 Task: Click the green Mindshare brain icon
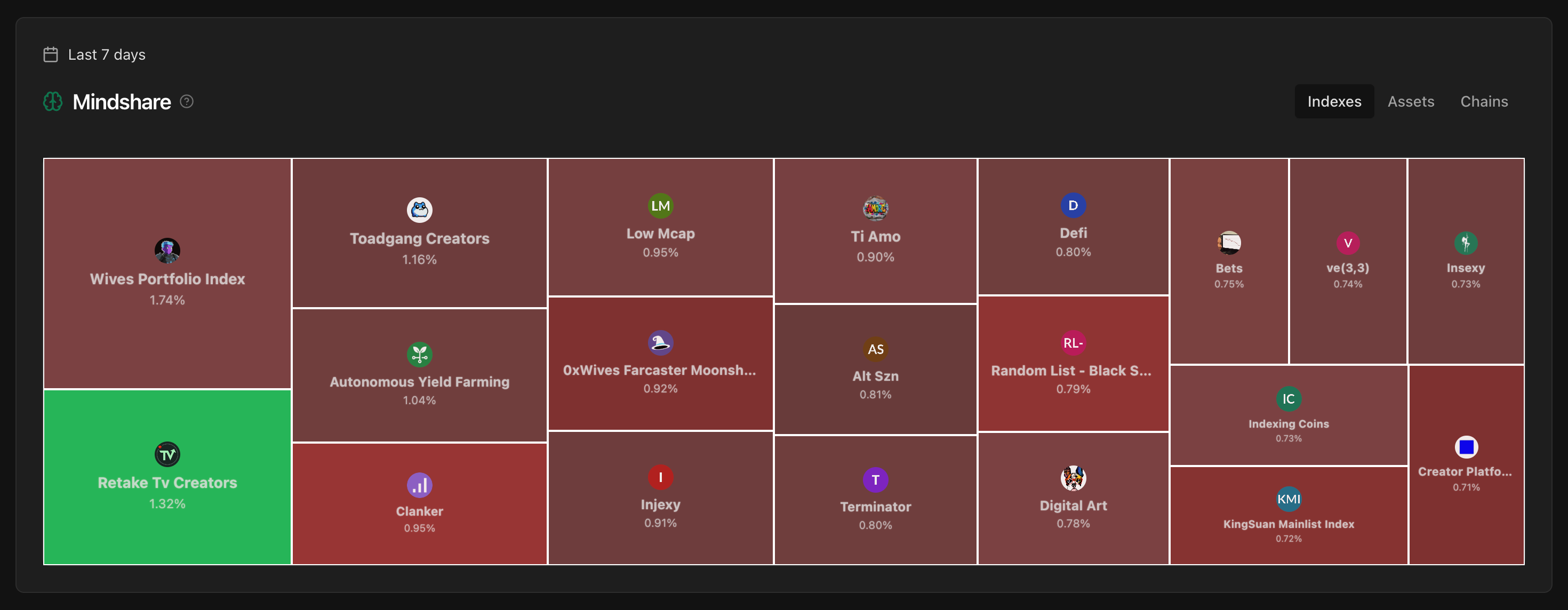pyautogui.click(x=53, y=102)
